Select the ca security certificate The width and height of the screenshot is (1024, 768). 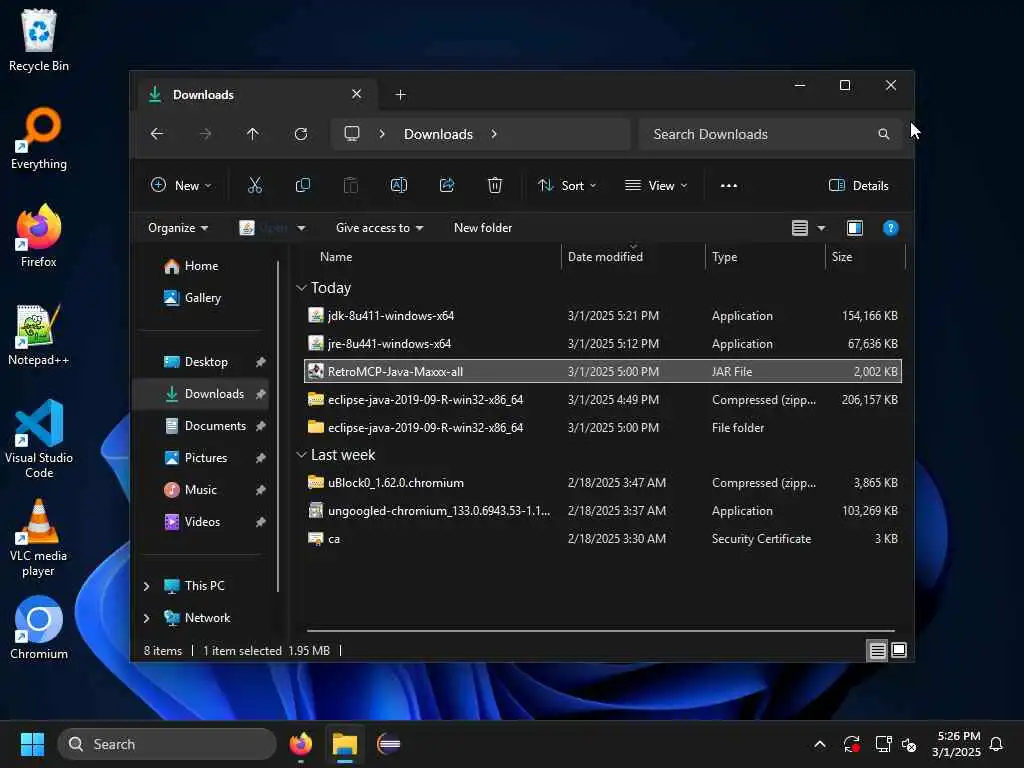(x=602, y=539)
